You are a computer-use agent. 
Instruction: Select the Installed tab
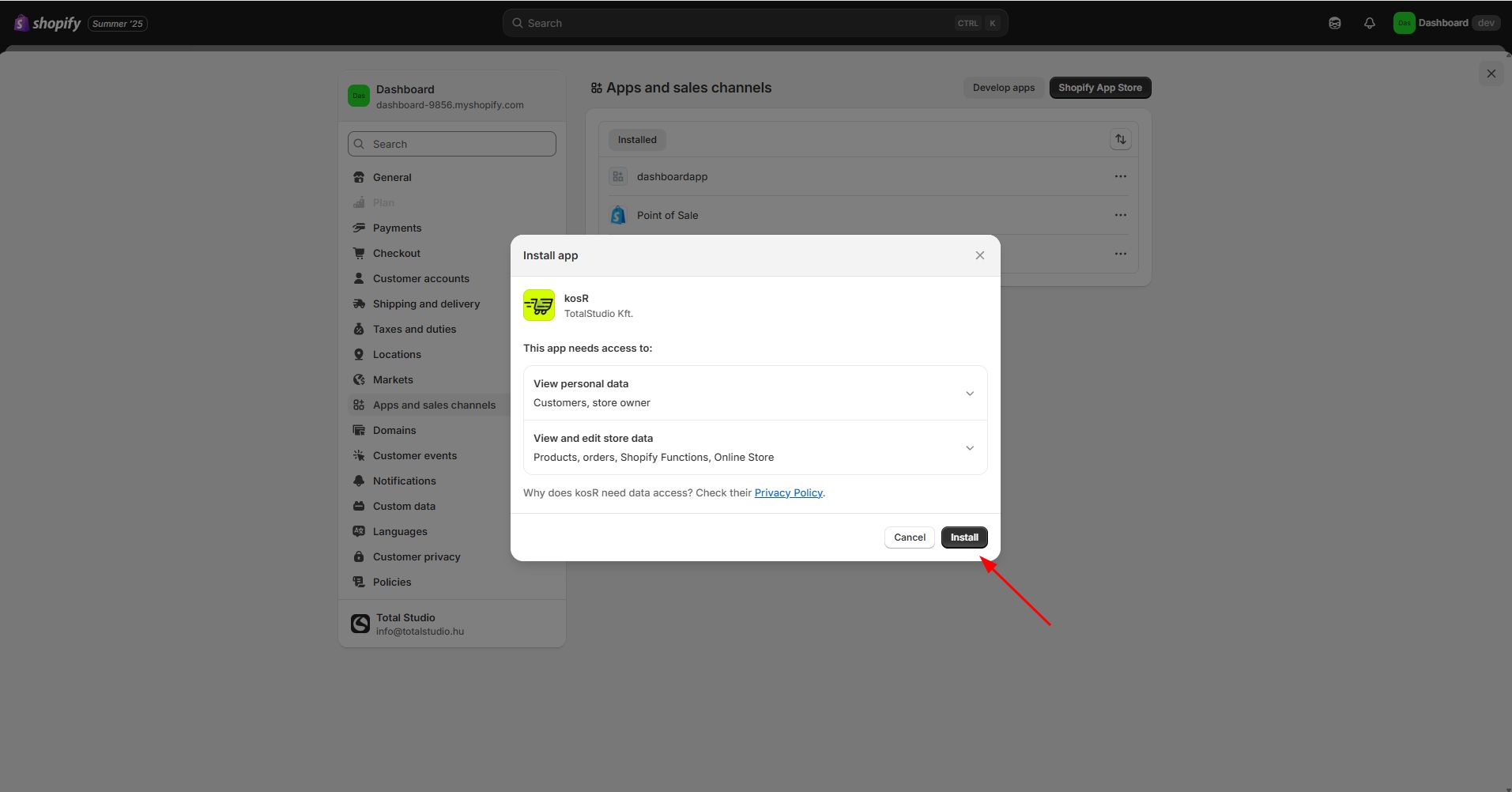(637, 140)
